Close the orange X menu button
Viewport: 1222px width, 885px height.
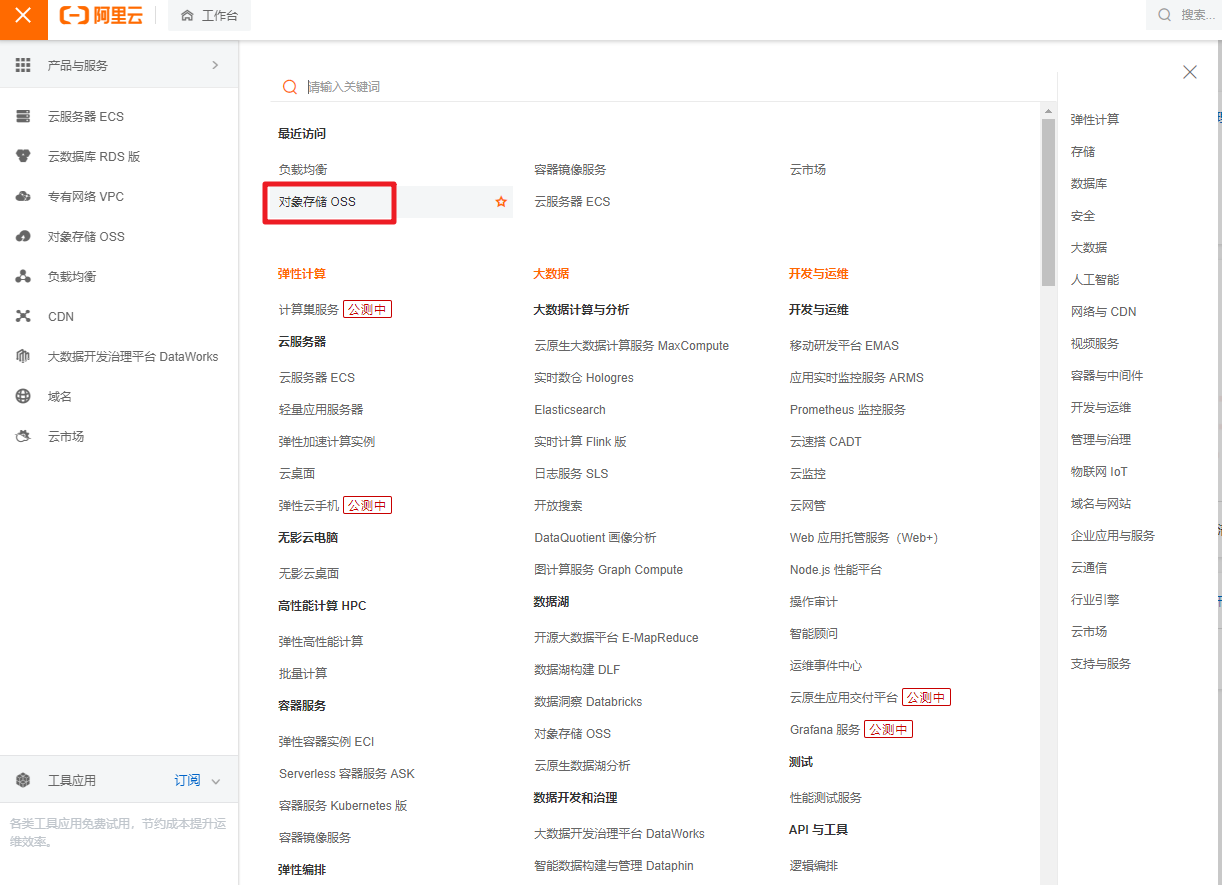pos(24,16)
